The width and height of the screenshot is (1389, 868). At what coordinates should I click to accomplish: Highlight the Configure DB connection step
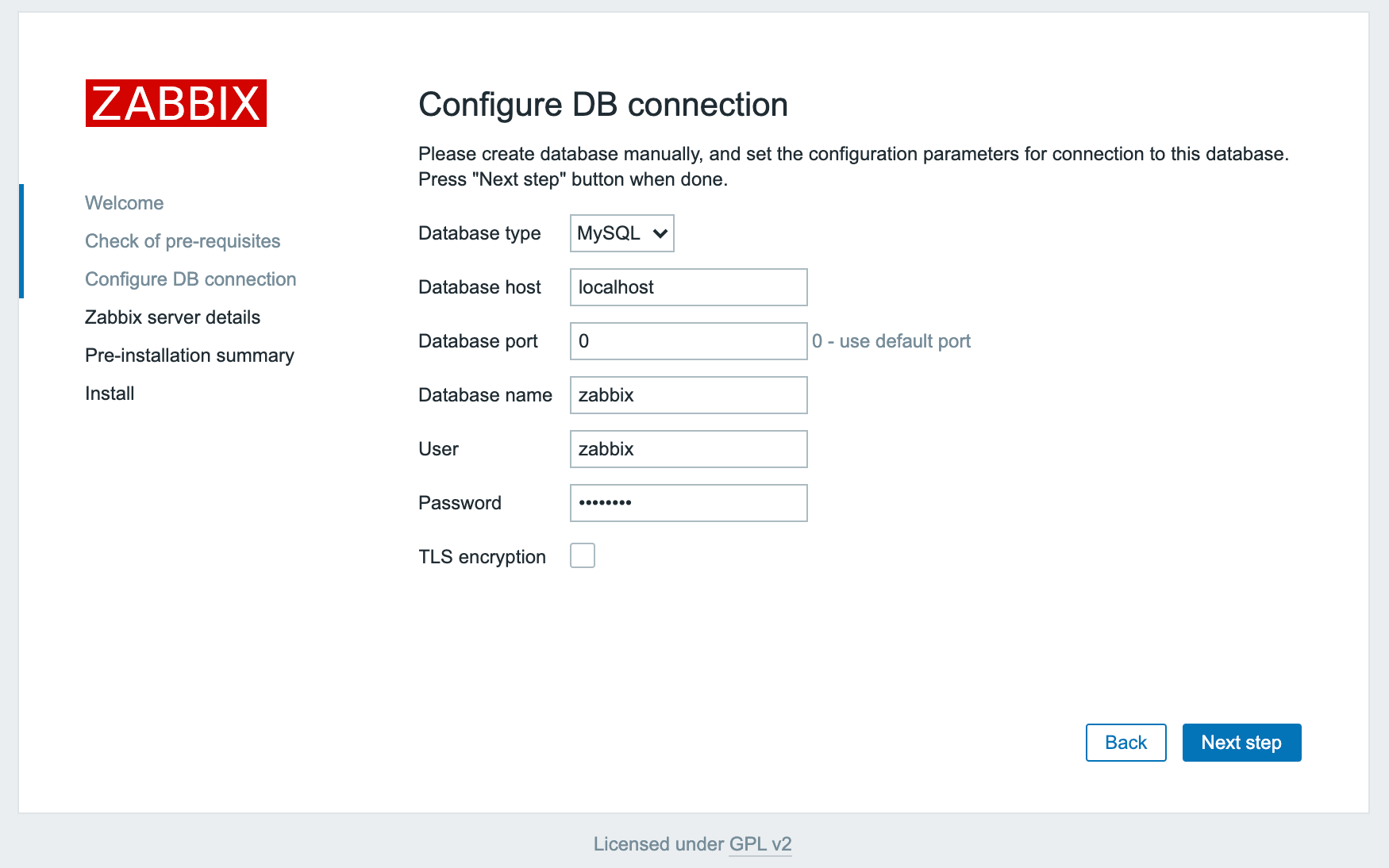[190, 278]
